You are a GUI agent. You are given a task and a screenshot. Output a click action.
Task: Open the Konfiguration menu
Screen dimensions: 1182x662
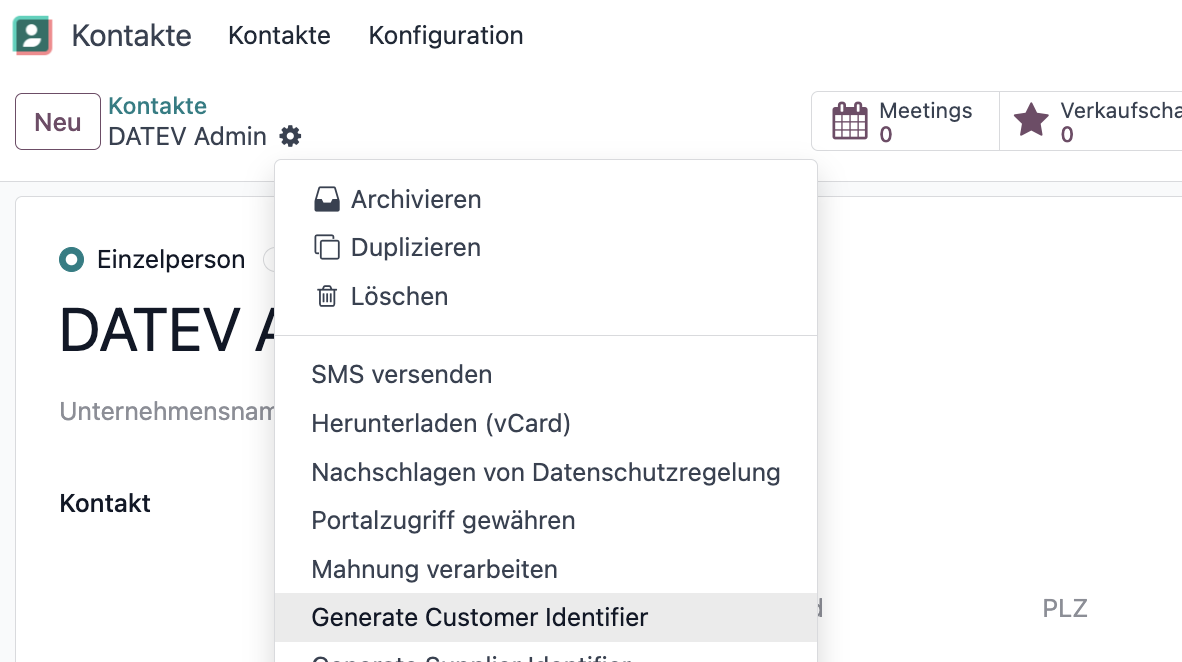[446, 35]
